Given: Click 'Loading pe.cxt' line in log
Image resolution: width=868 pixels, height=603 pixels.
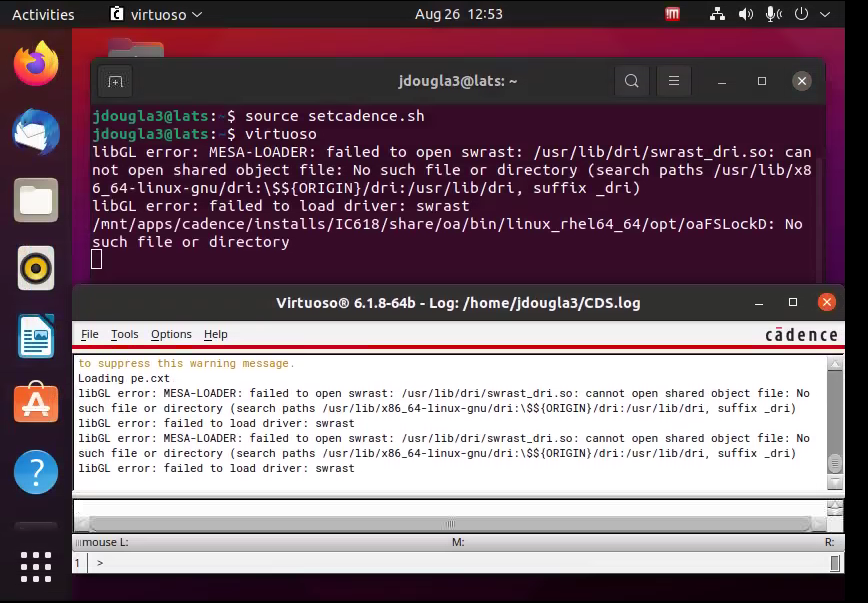Looking at the screenshot, I should 123,378.
